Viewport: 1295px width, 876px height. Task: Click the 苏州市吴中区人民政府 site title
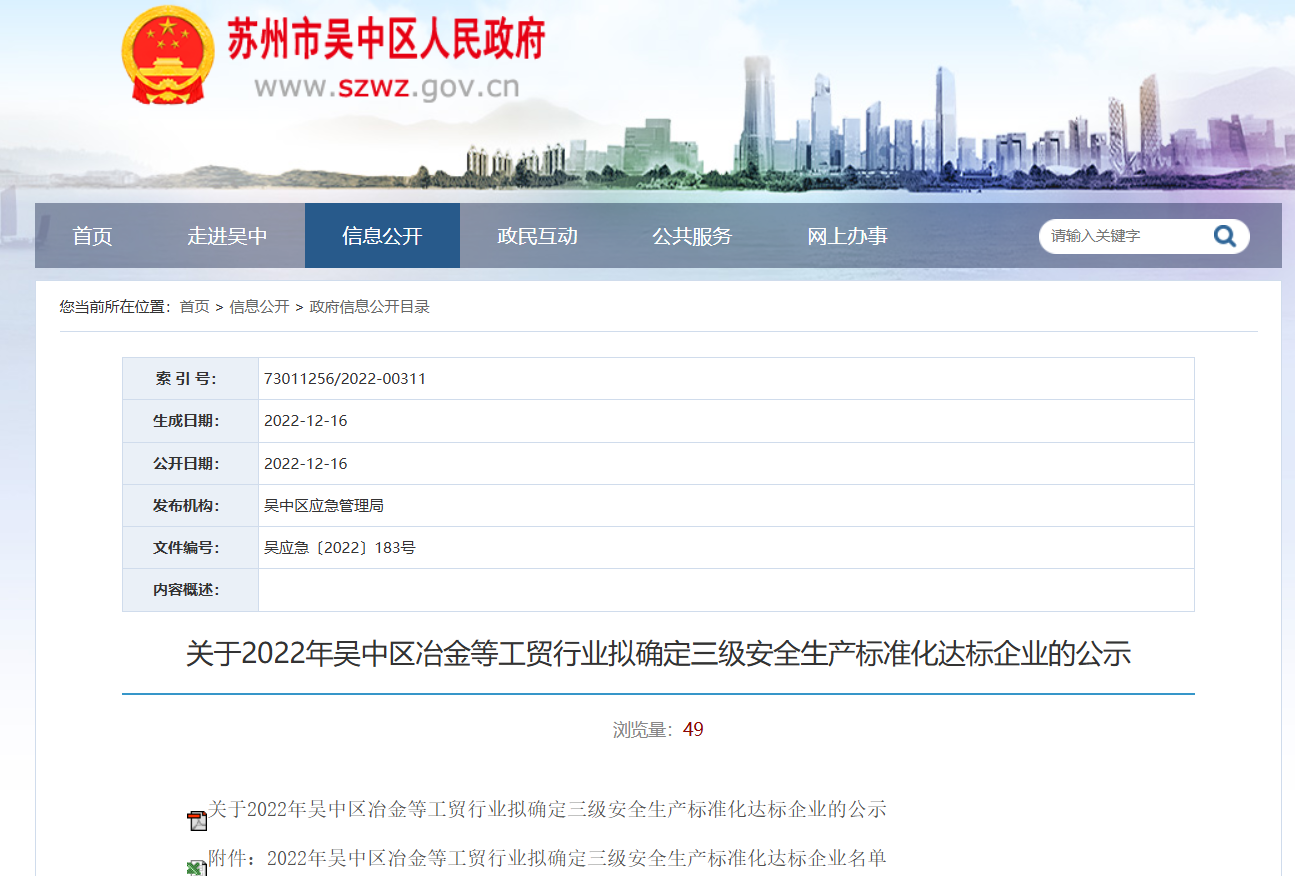pyautogui.click(x=386, y=40)
